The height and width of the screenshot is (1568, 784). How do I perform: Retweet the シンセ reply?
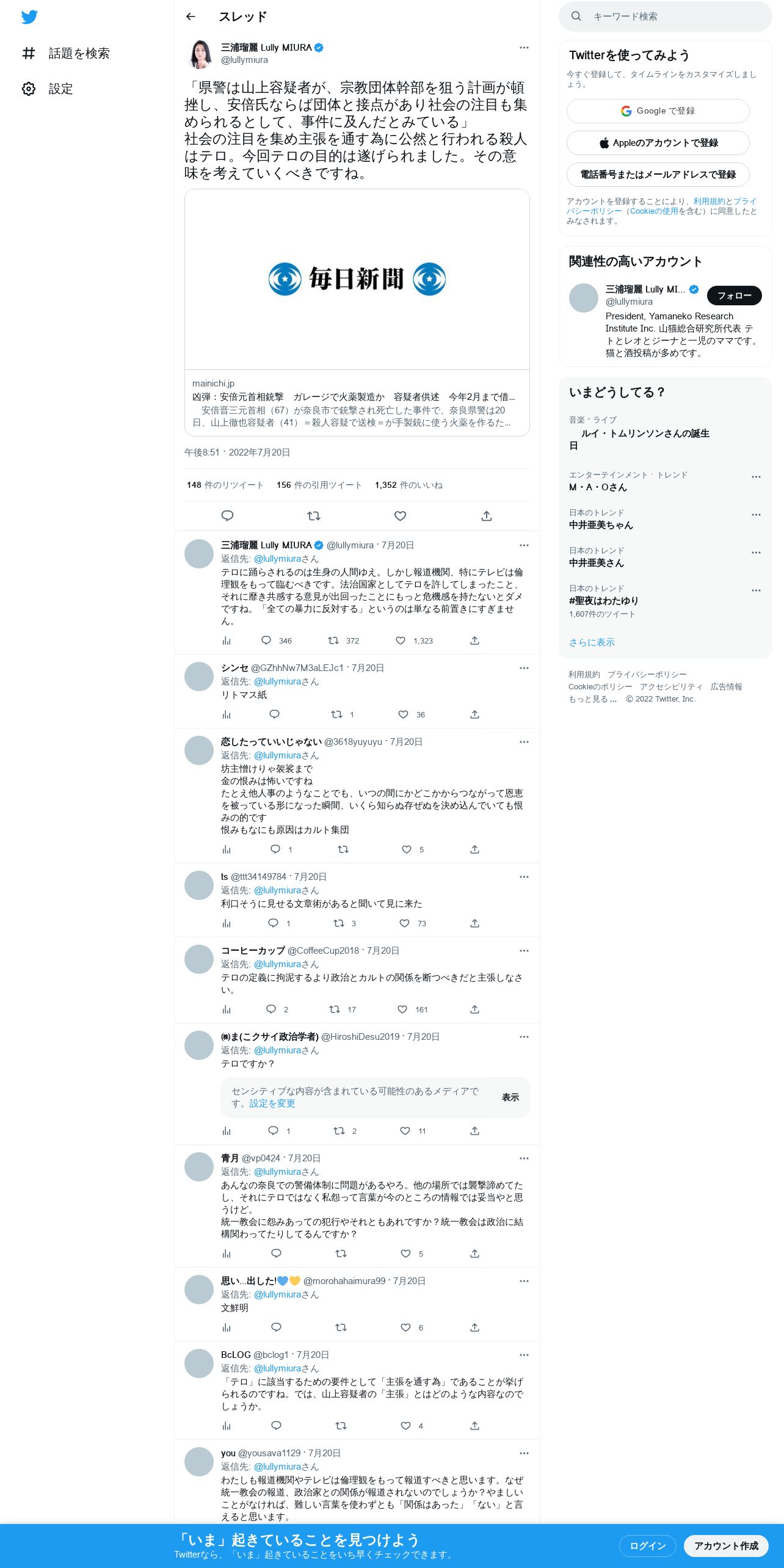[x=336, y=714]
